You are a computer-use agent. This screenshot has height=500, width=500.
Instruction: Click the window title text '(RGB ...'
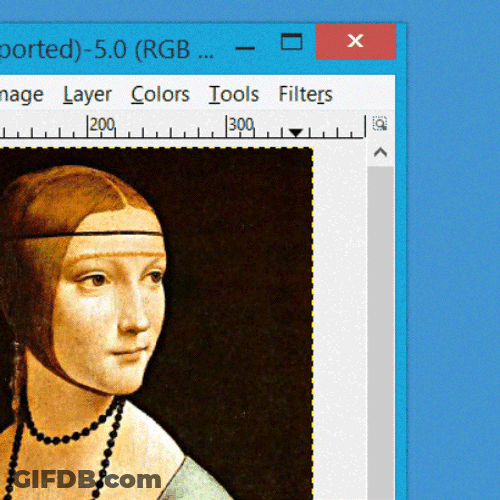point(174,50)
